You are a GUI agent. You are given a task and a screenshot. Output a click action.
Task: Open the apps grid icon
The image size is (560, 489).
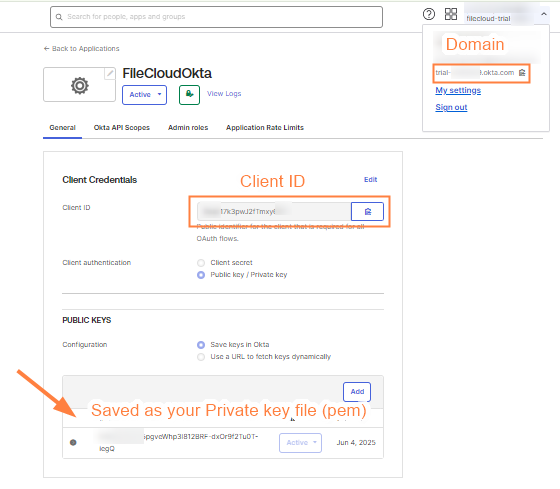[x=451, y=14]
